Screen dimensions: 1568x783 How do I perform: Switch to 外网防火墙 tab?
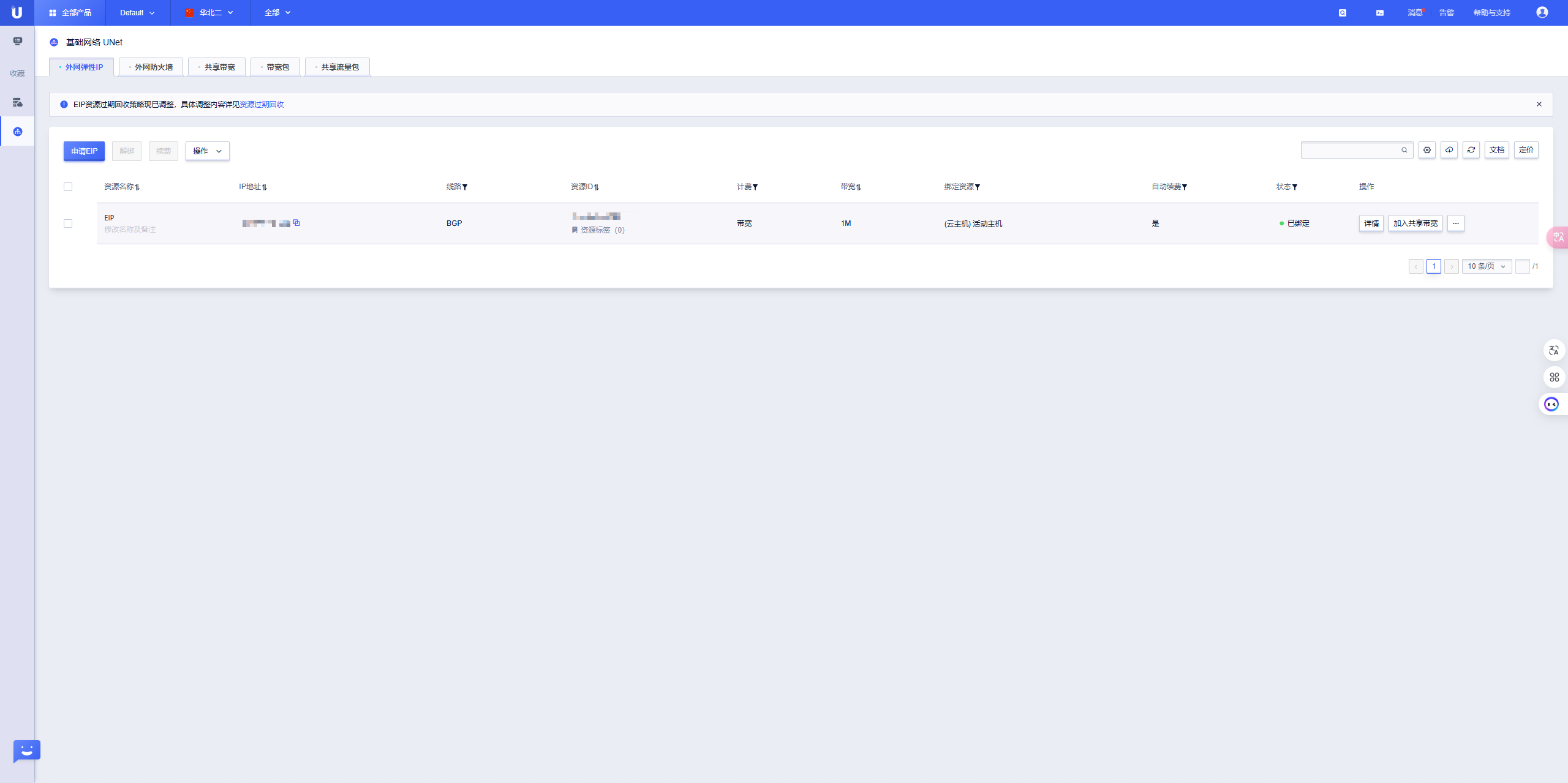click(x=151, y=67)
